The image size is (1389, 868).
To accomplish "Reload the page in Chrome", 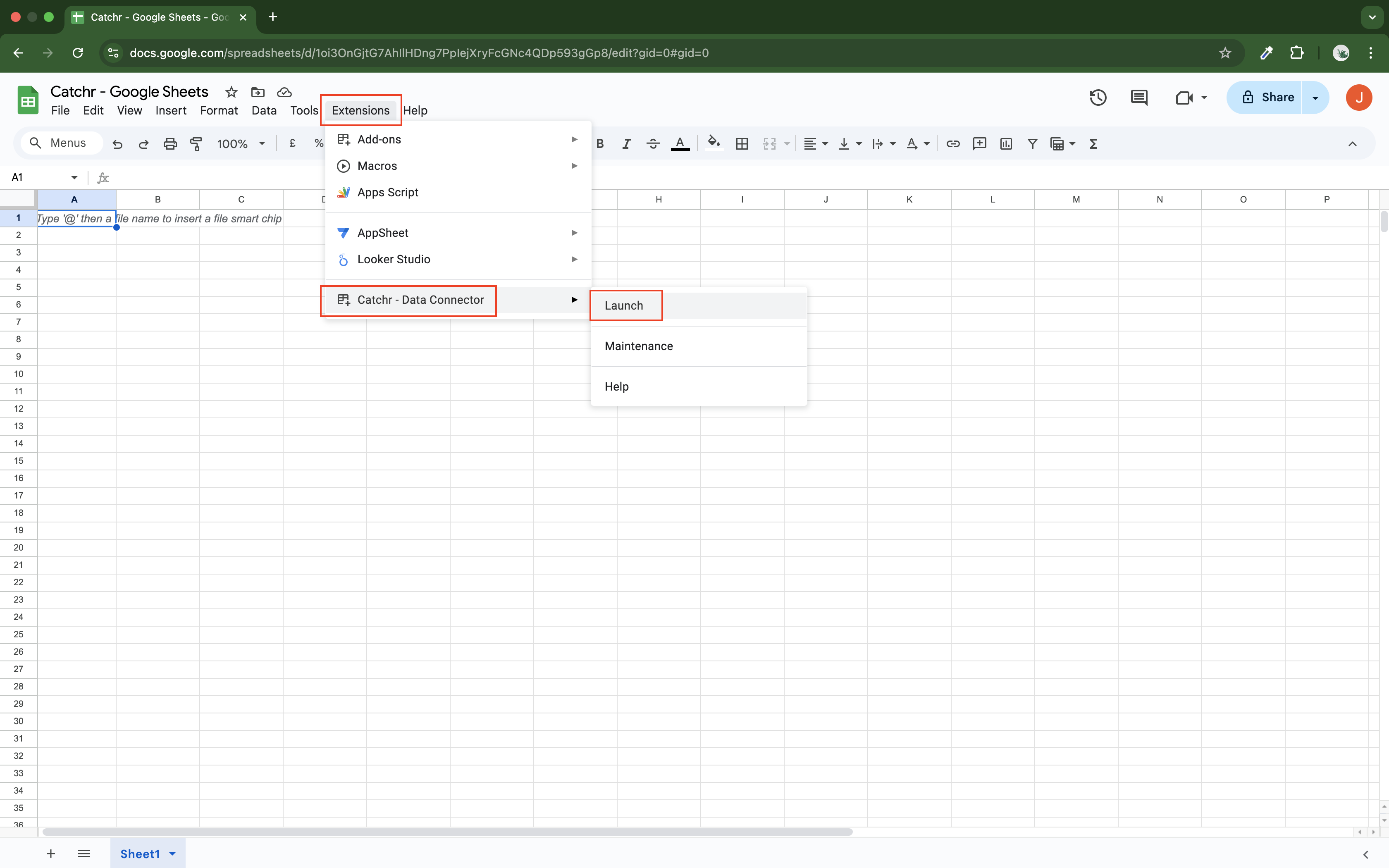I will (x=77, y=53).
